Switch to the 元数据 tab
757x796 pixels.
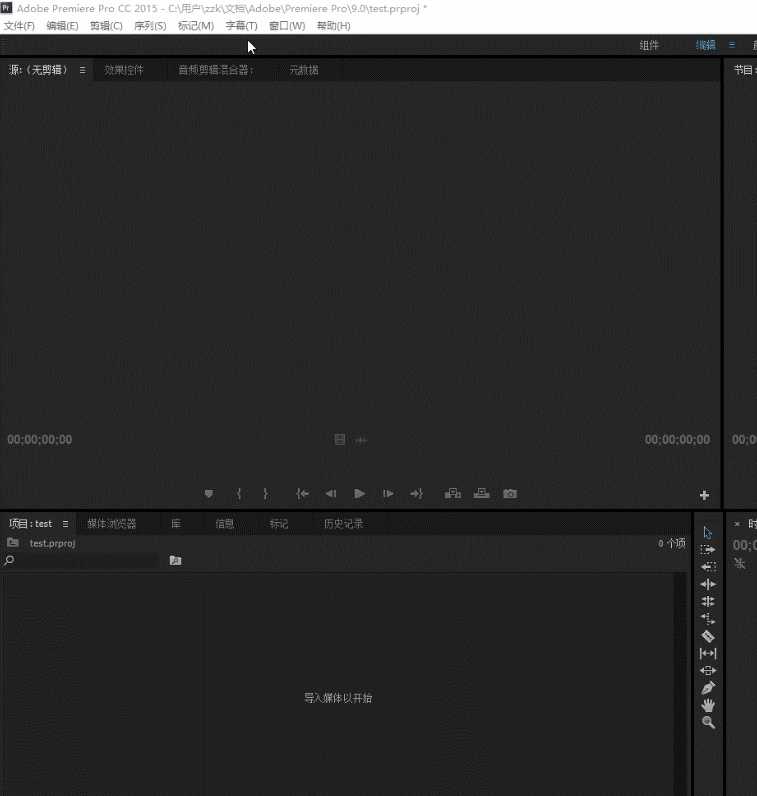304,70
